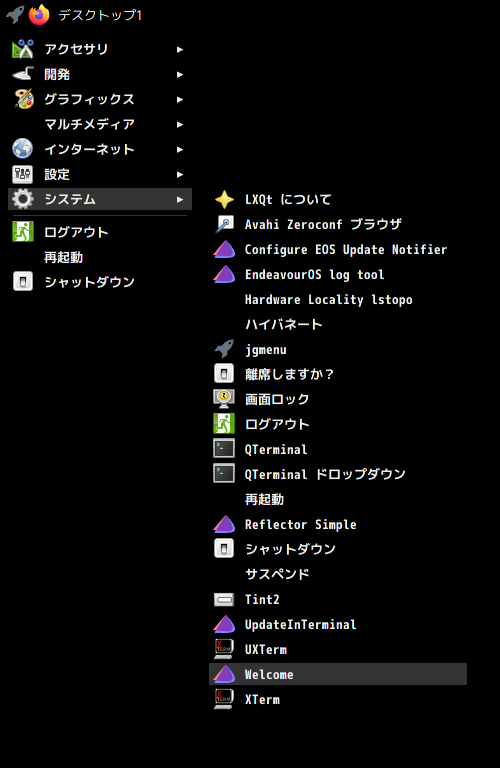The width and height of the screenshot is (500, 768).
Task: Click the "Tint2" label text
Action: [262, 600]
